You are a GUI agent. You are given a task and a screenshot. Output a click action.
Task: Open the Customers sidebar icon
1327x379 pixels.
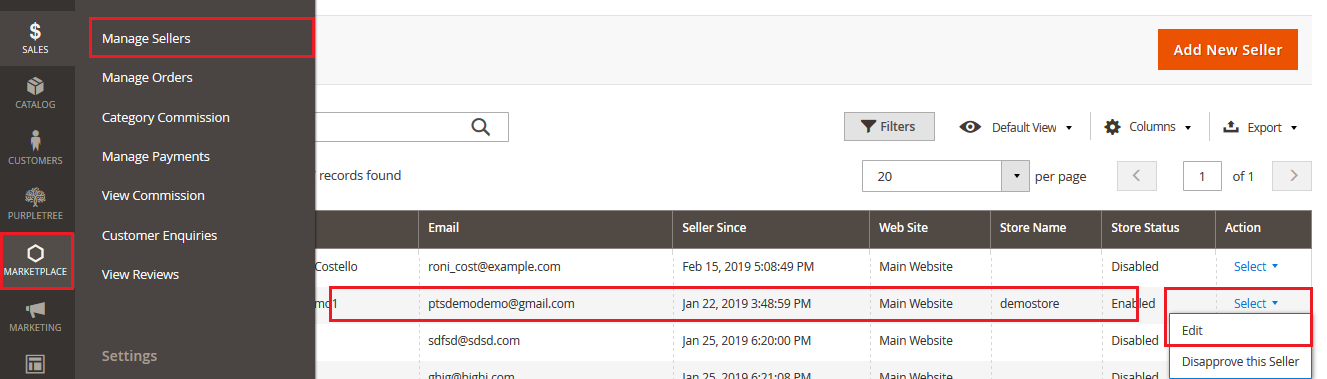[x=35, y=148]
